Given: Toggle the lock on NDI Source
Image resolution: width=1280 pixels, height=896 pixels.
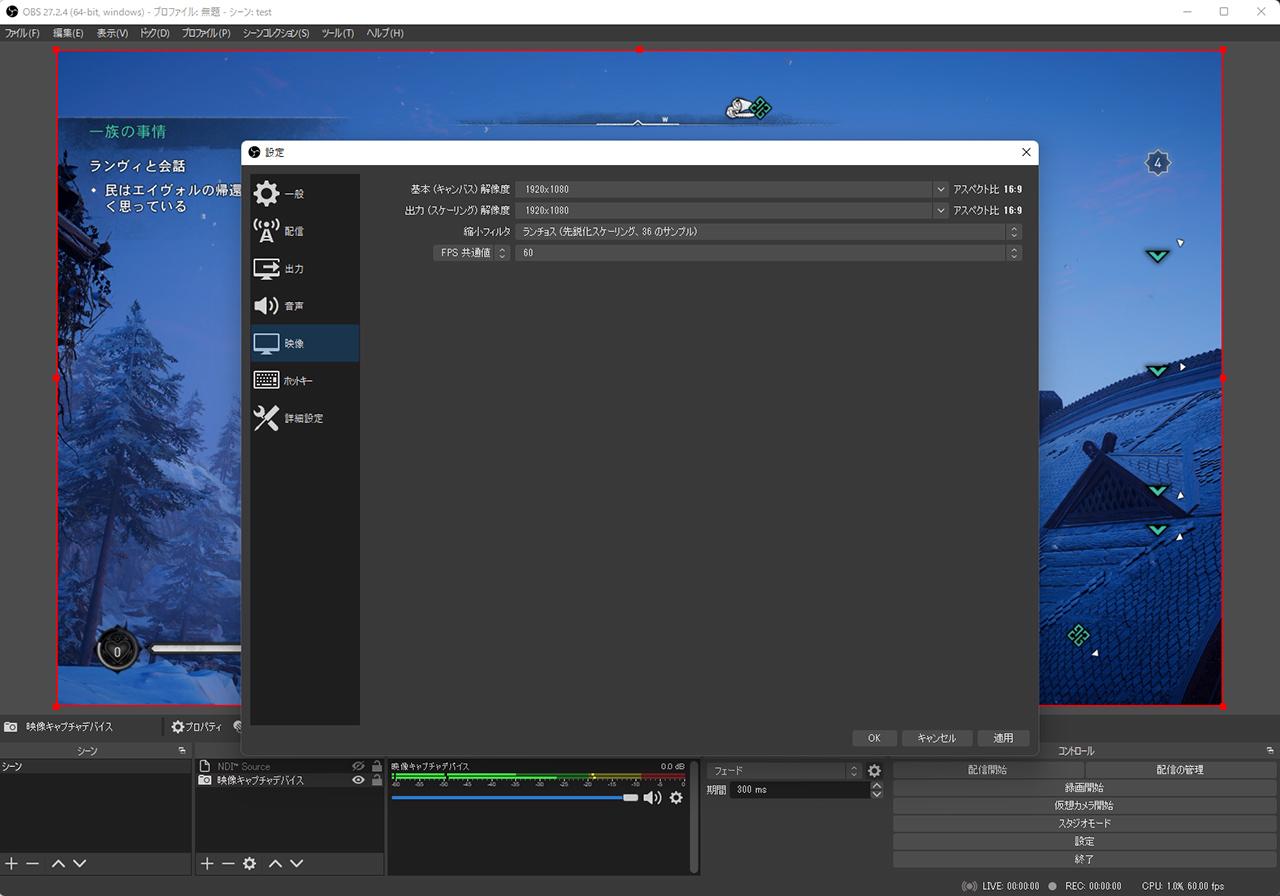Looking at the screenshot, I should 376,766.
